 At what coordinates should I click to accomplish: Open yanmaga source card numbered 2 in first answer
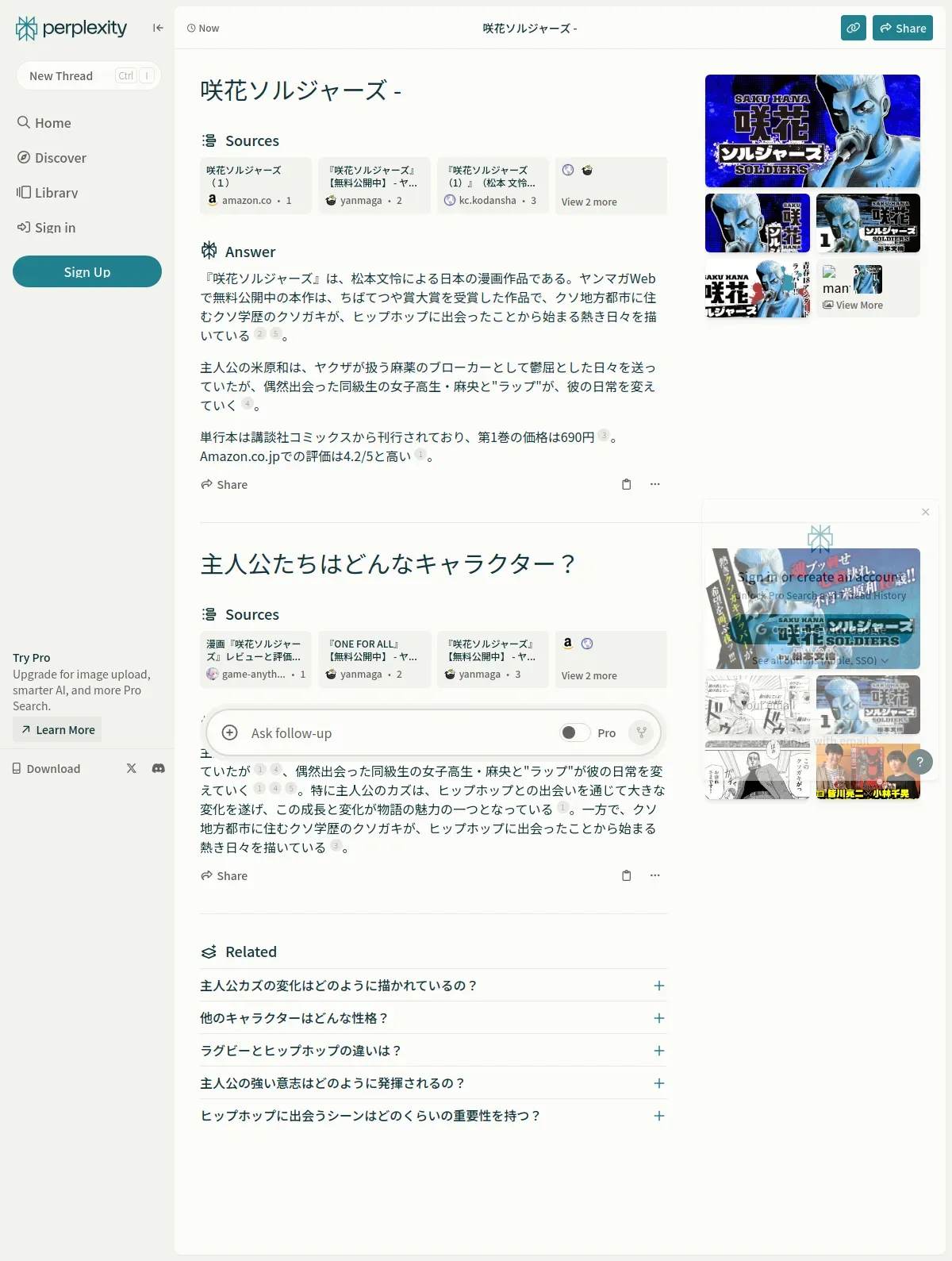pos(374,186)
